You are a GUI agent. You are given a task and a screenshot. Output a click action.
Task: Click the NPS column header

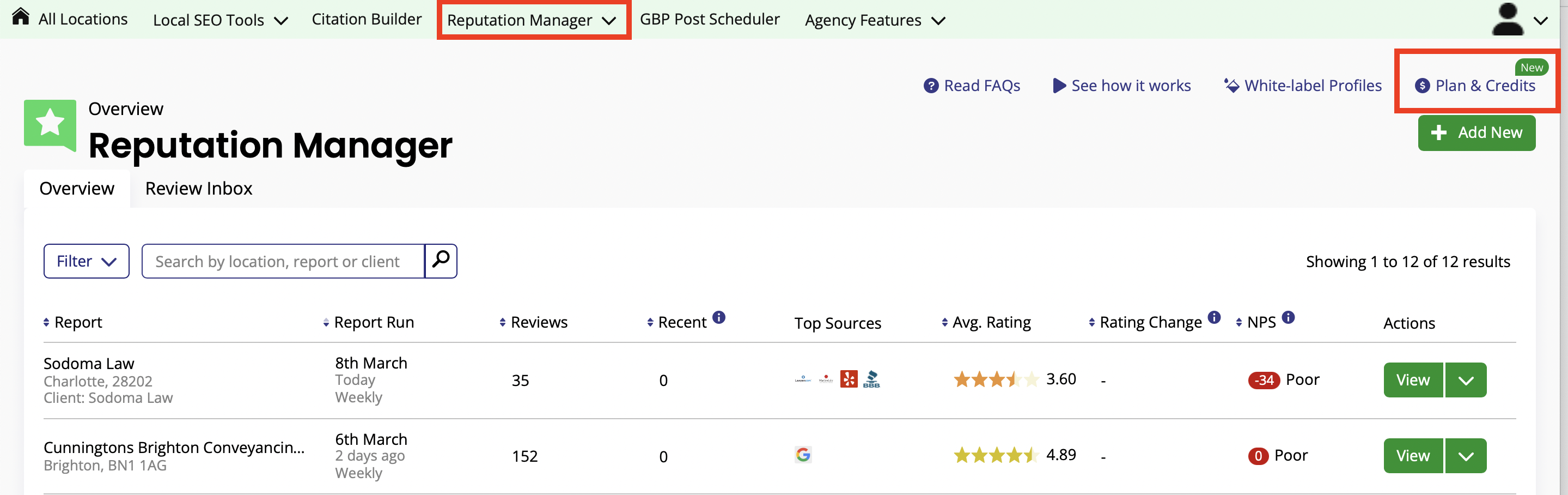tap(1261, 323)
